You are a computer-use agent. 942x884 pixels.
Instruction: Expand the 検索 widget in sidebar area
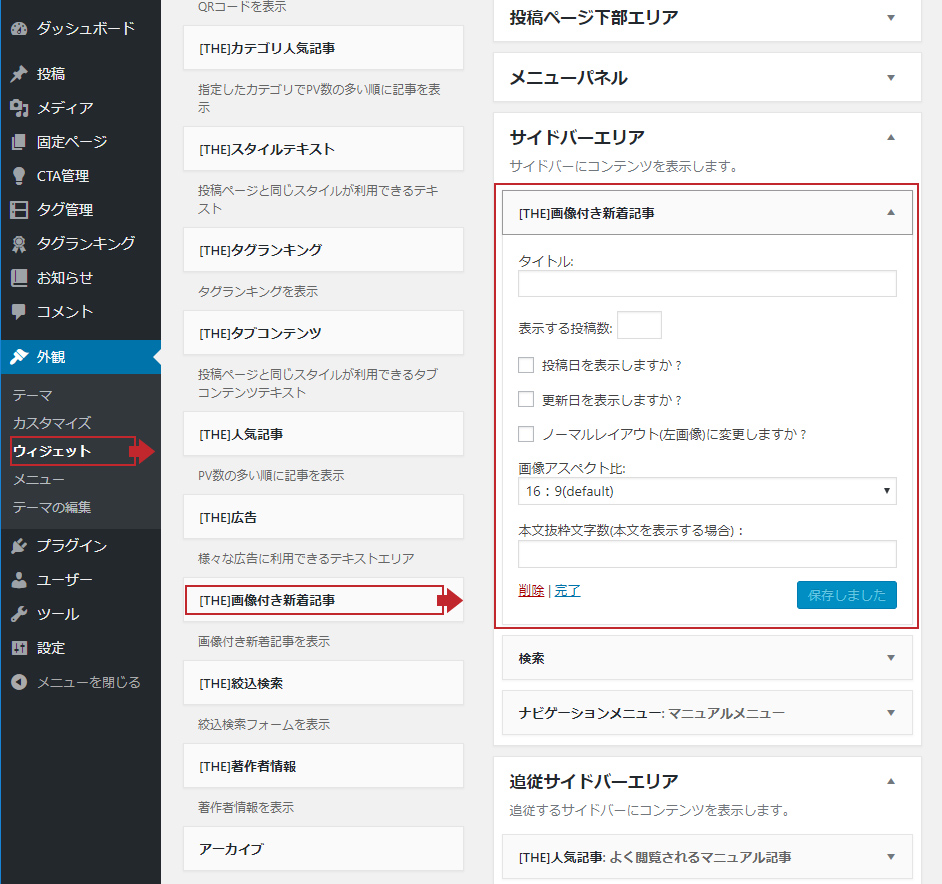click(890, 658)
